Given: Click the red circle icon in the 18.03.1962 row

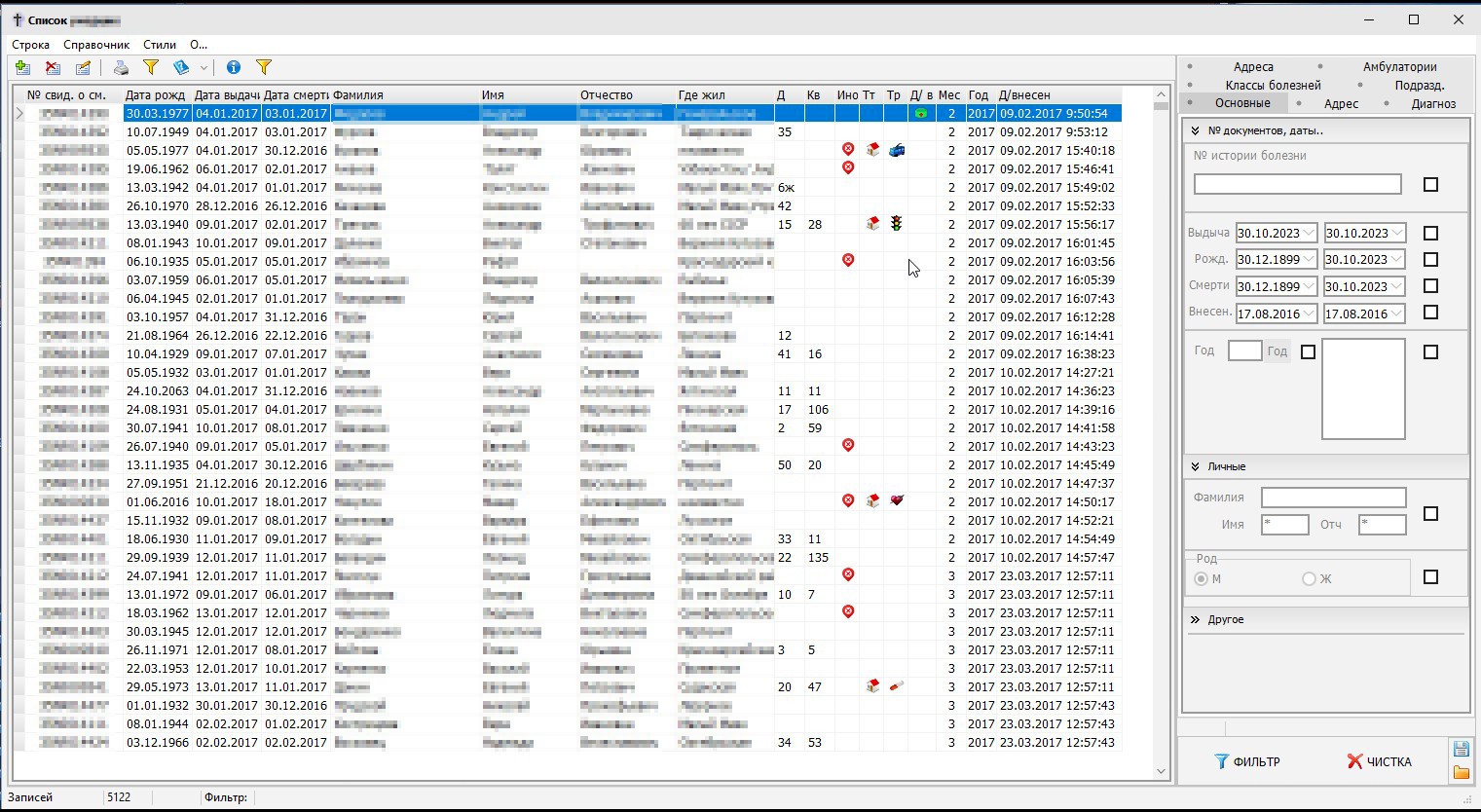Looking at the screenshot, I should pos(848,611).
